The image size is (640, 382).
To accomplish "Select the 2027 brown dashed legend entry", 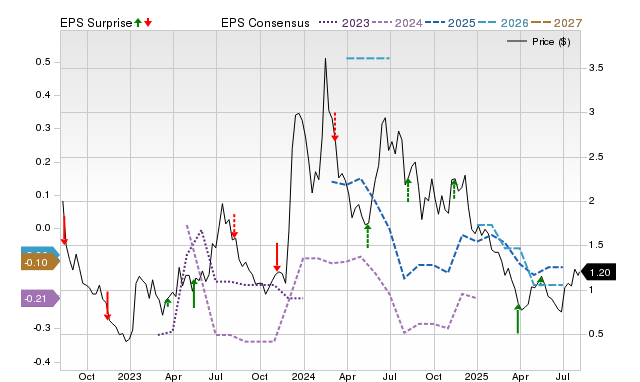I will coord(556,23).
